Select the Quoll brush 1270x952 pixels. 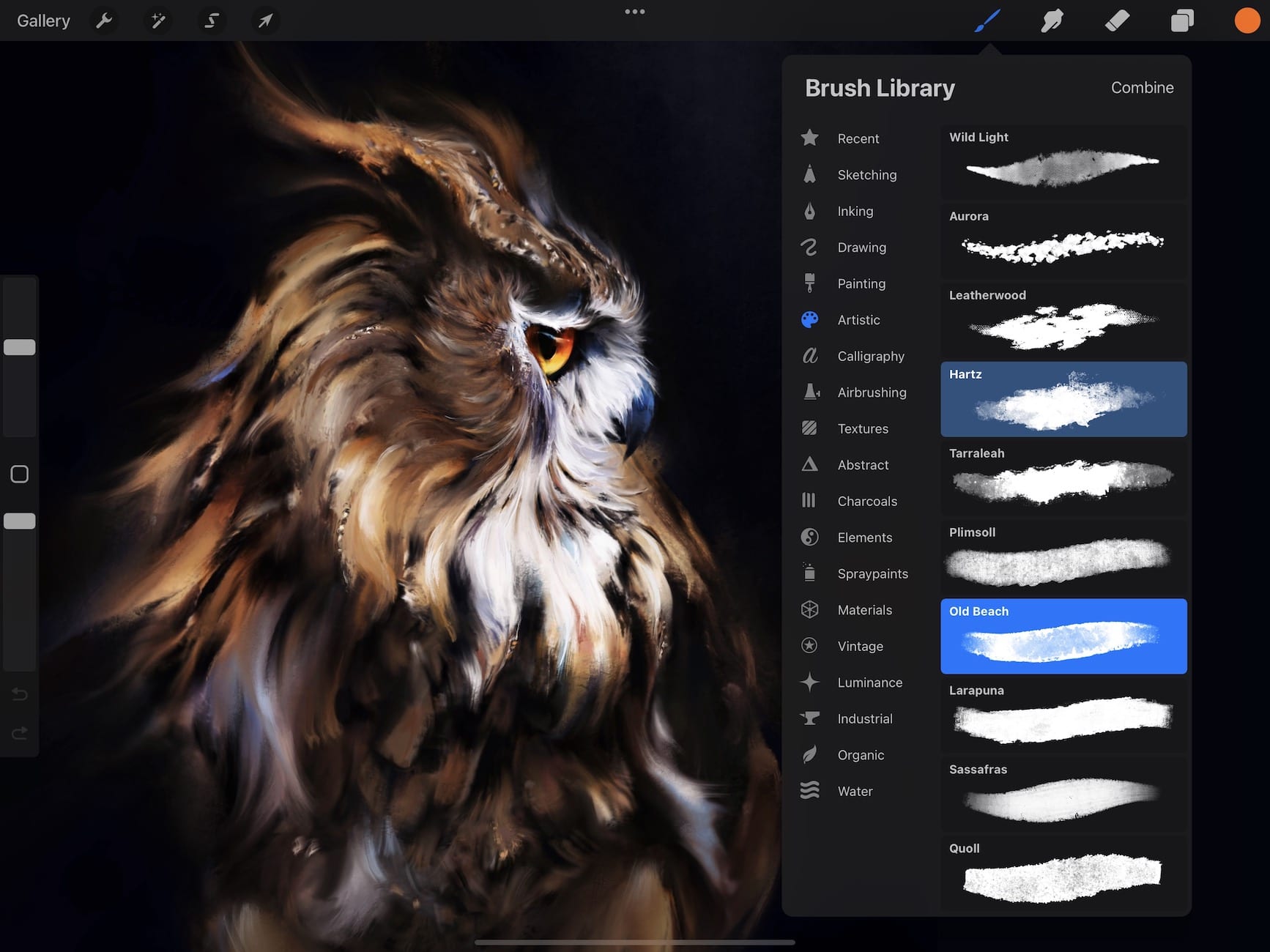[1062, 873]
